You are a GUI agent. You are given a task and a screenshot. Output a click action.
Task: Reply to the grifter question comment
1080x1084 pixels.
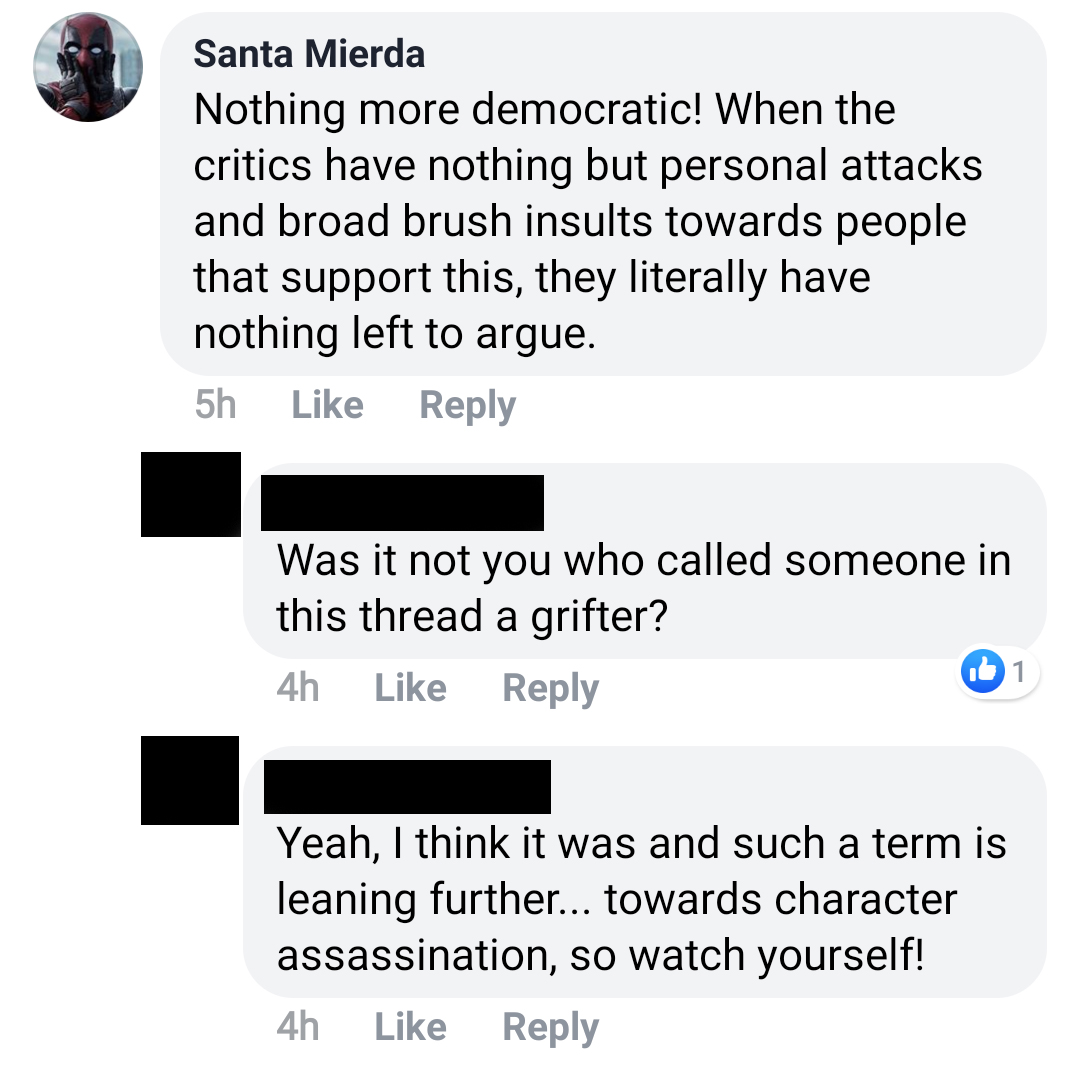coord(550,689)
